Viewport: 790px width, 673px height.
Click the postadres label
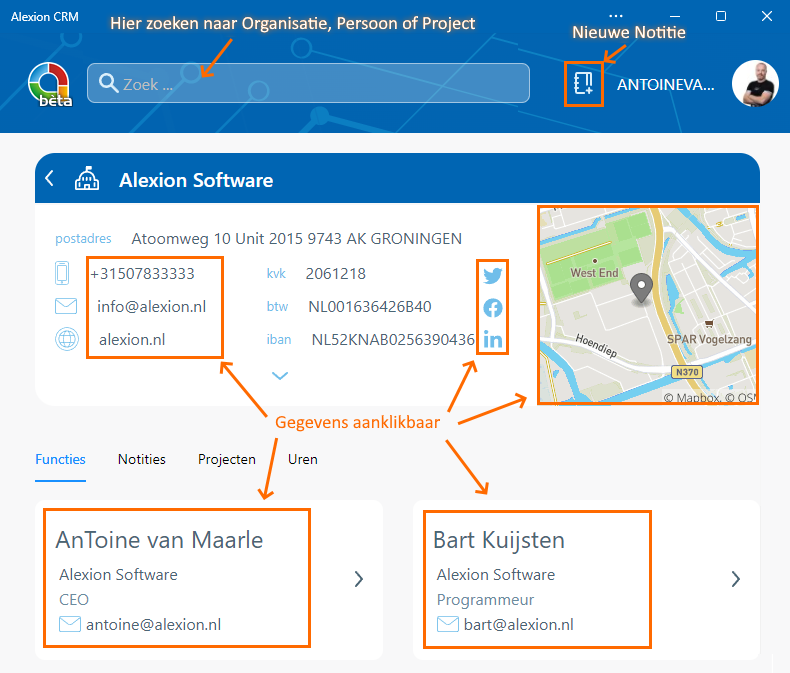[83, 238]
